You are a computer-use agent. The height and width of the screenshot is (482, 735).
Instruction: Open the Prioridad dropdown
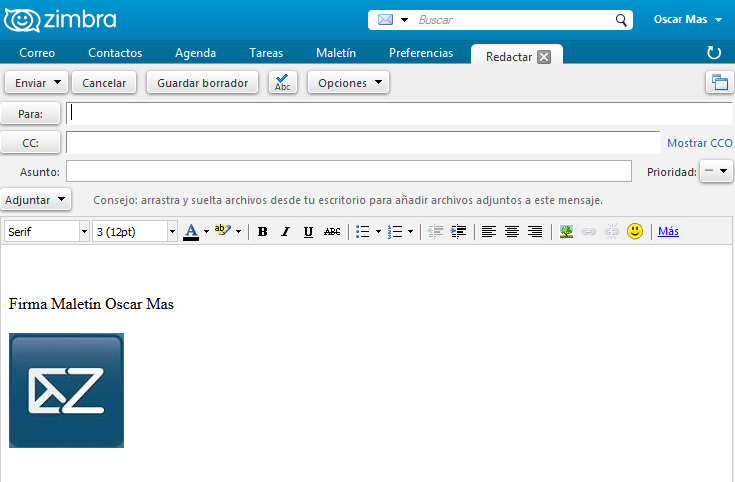(x=716, y=171)
